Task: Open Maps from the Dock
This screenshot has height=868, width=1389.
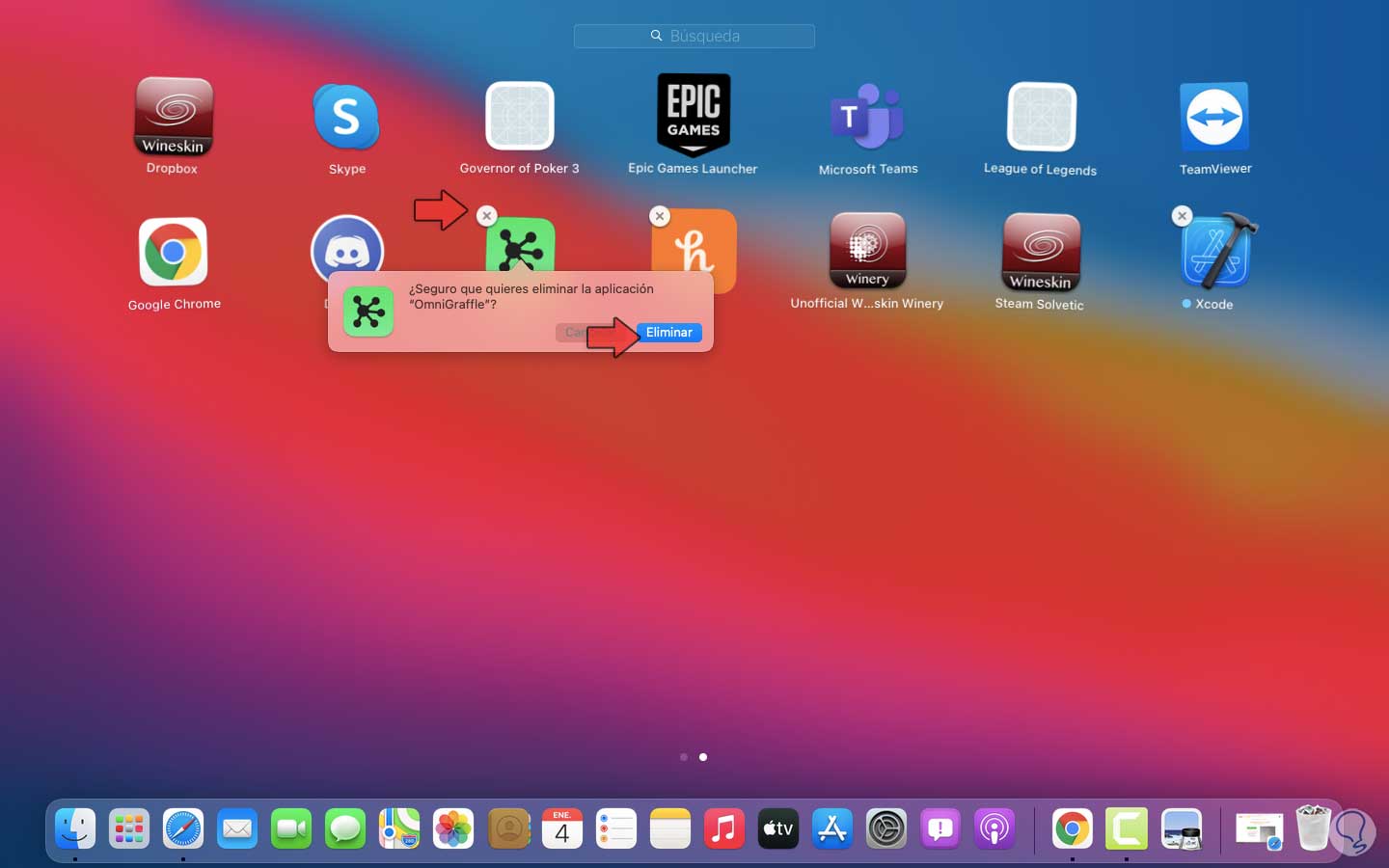Action: point(399,828)
